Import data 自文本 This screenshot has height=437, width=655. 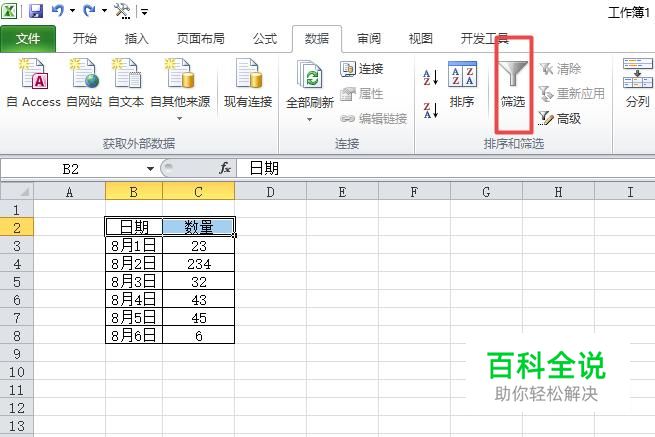tap(126, 83)
